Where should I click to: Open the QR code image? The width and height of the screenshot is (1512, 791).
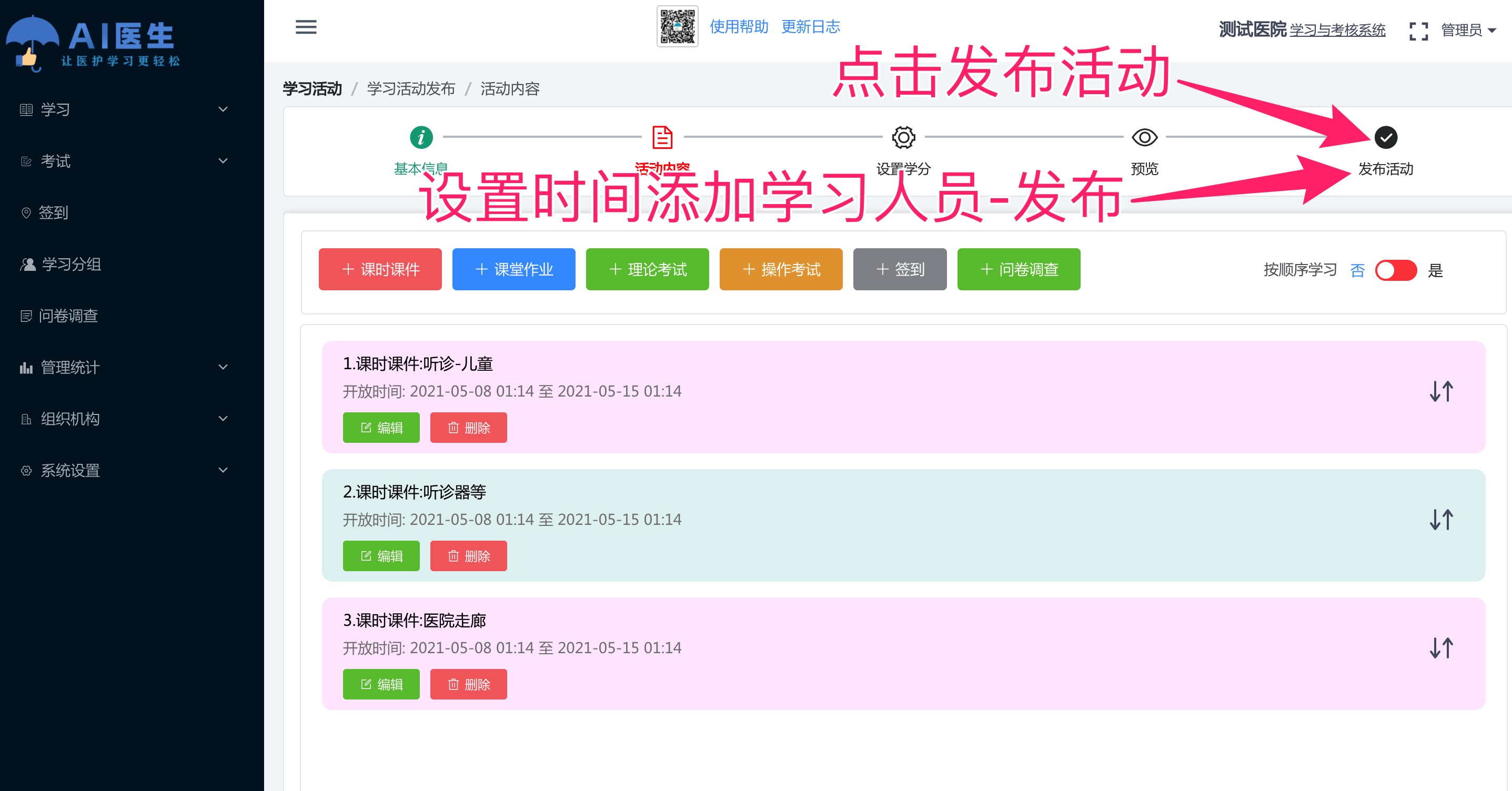coord(677,26)
